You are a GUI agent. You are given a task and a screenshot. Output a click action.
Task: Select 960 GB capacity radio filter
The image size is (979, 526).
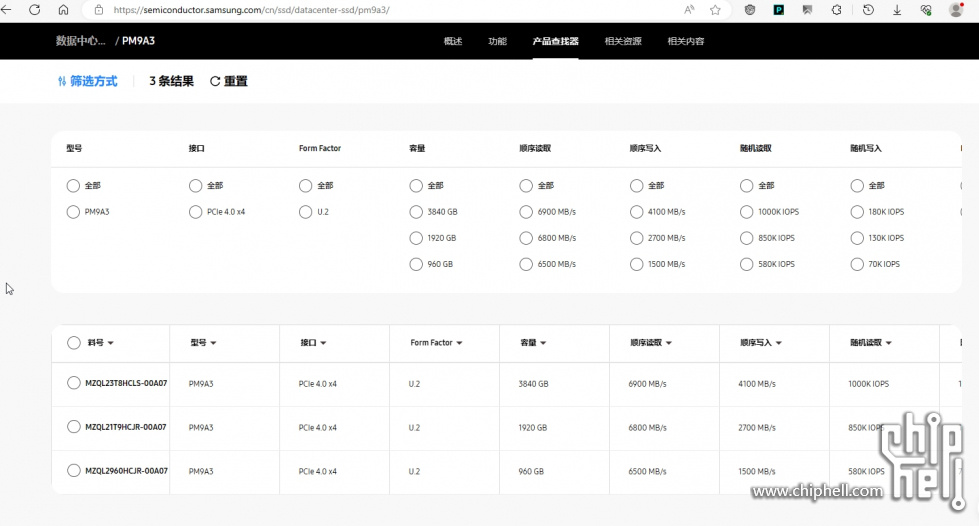[x=416, y=264]
